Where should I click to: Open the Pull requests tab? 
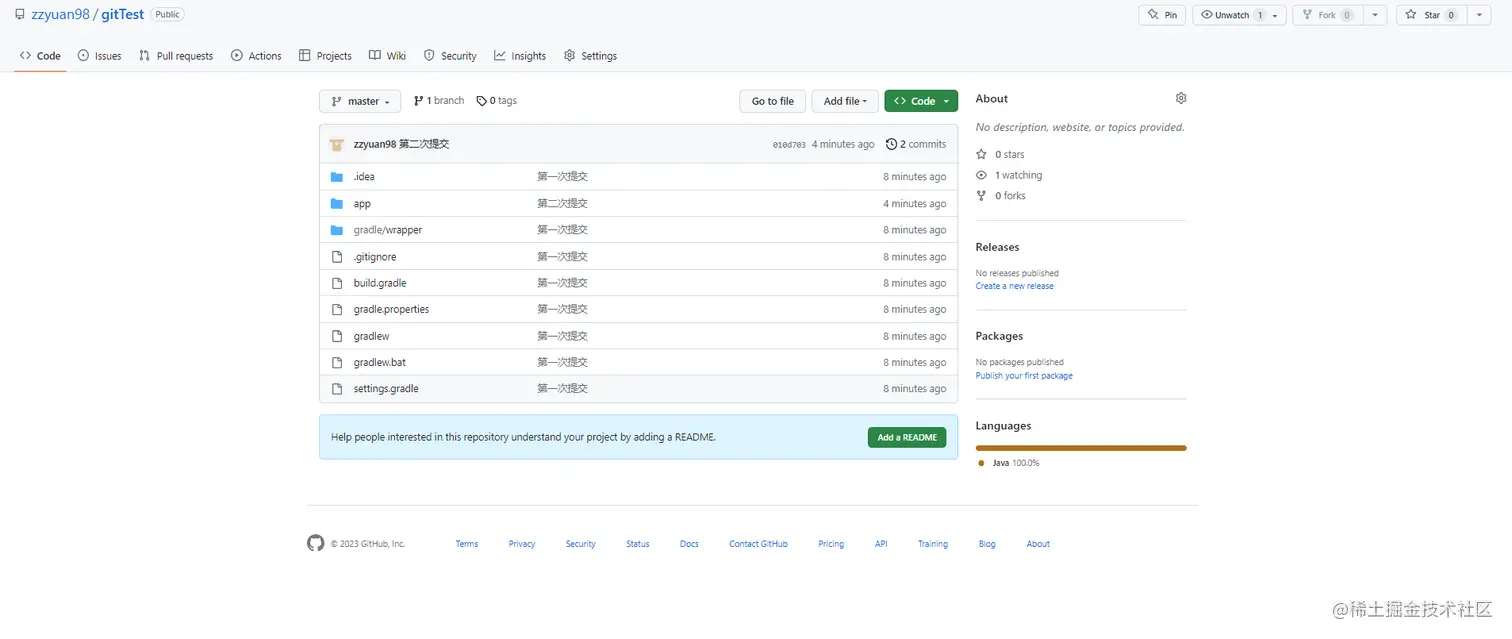tap(176, 56)
